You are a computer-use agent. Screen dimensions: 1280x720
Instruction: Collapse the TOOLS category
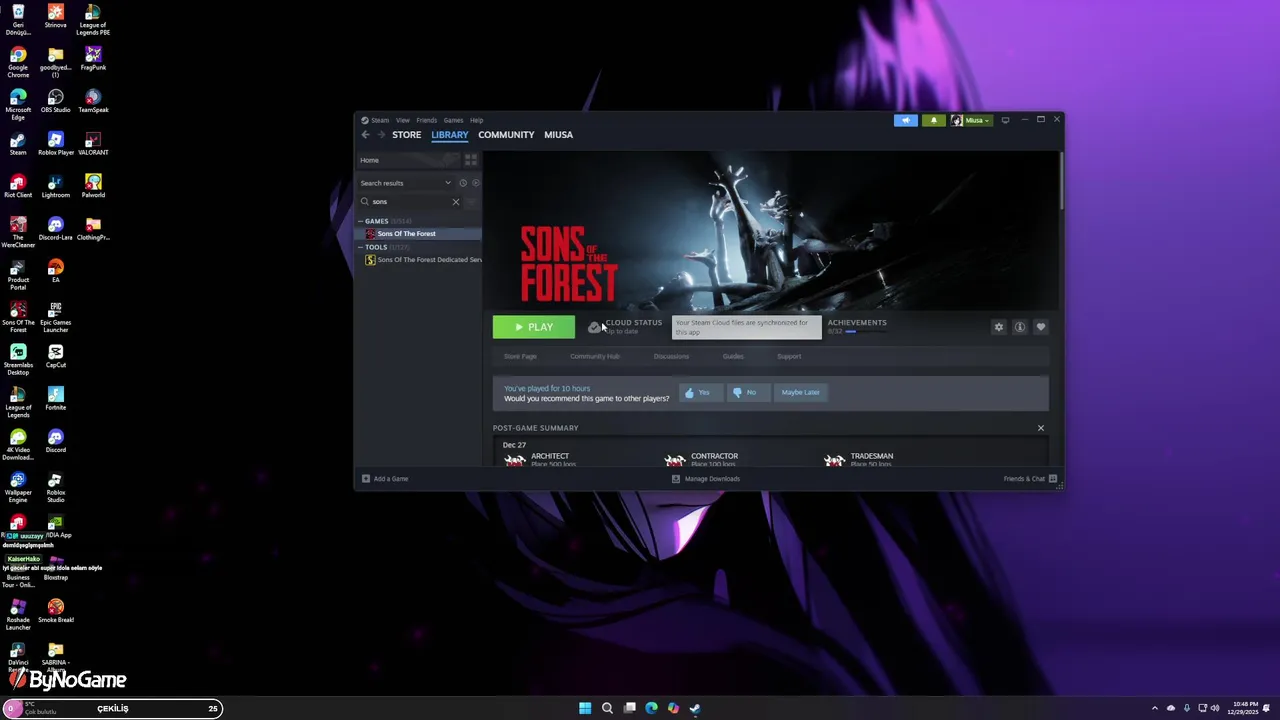point(361,247)
